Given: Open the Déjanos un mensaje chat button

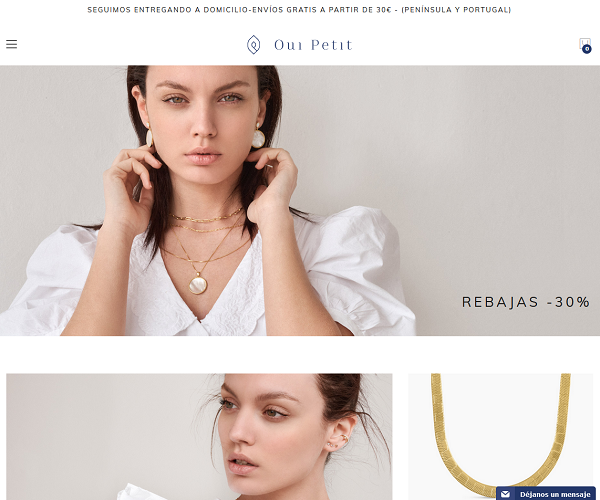Looking at the screenshot, I should [546, 493].
